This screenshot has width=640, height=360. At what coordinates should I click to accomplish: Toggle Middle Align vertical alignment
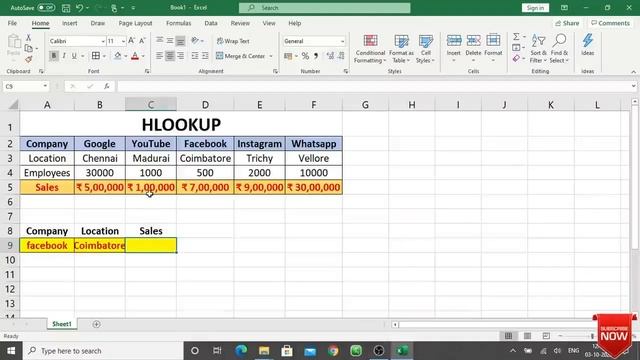pyautogui.click(x=170, y=40)
